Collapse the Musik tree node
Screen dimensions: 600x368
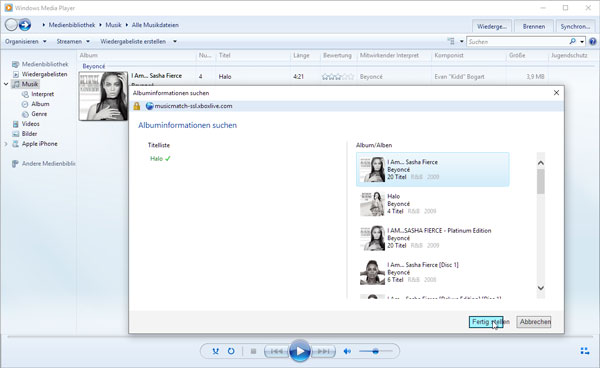[6, 84]
